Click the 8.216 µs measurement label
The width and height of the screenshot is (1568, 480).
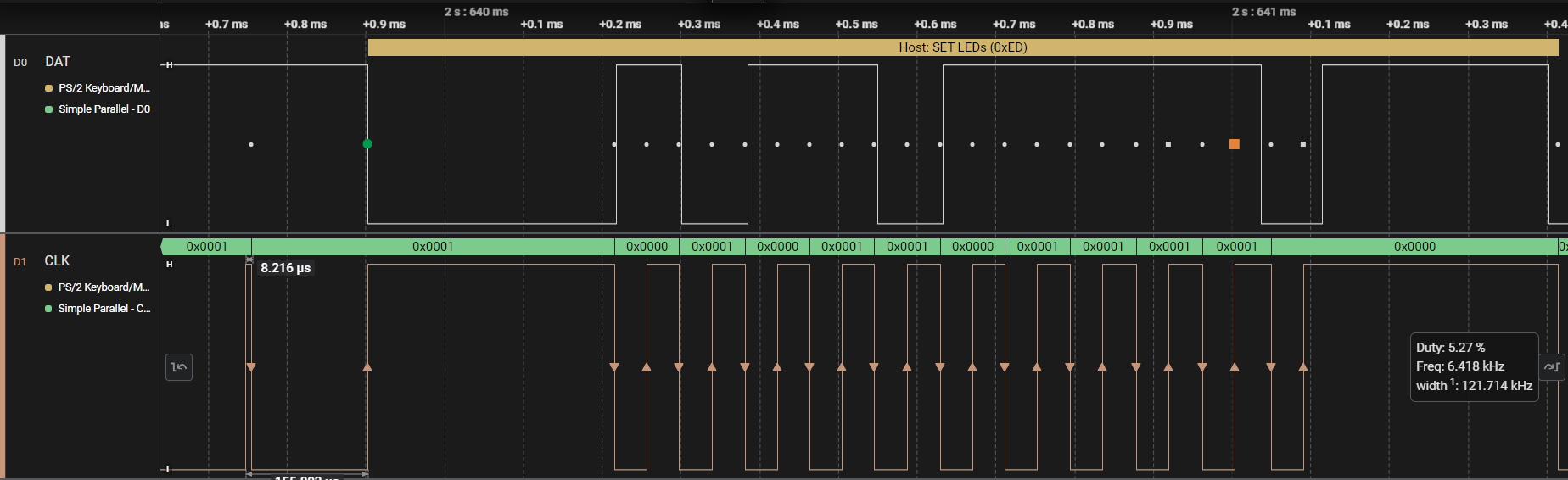pos(285,268)
